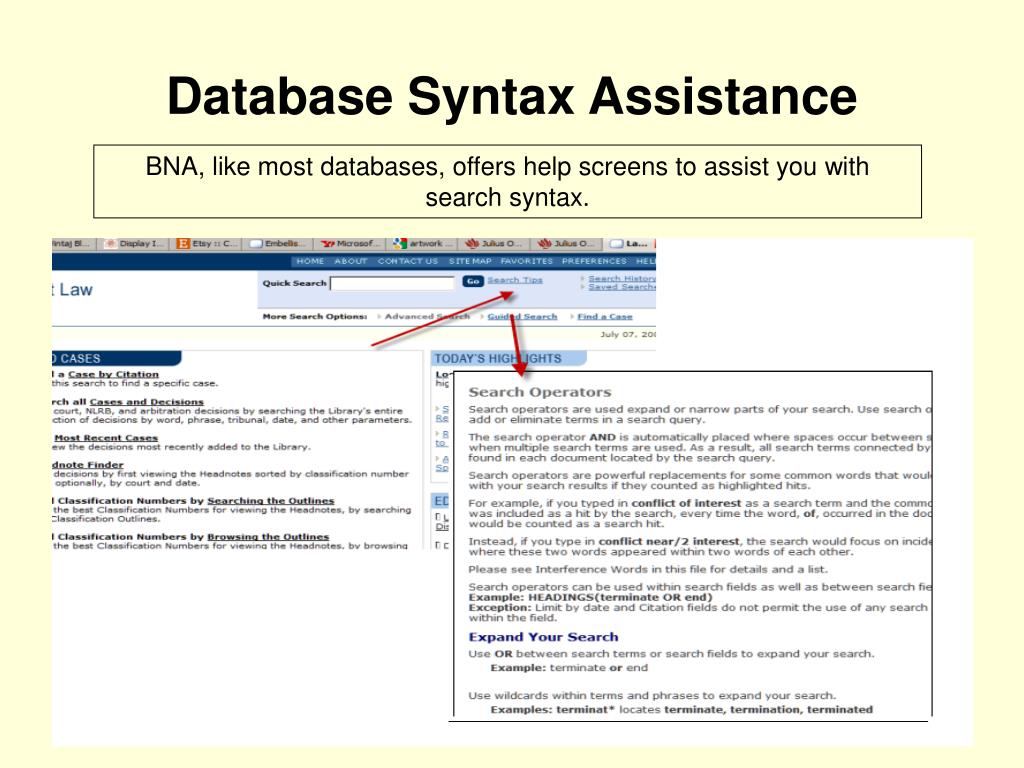This screenshot has width=1024, height=768.
Task: Click the Yahoo icon on Microsof... tab
Action: click(328, 244)
